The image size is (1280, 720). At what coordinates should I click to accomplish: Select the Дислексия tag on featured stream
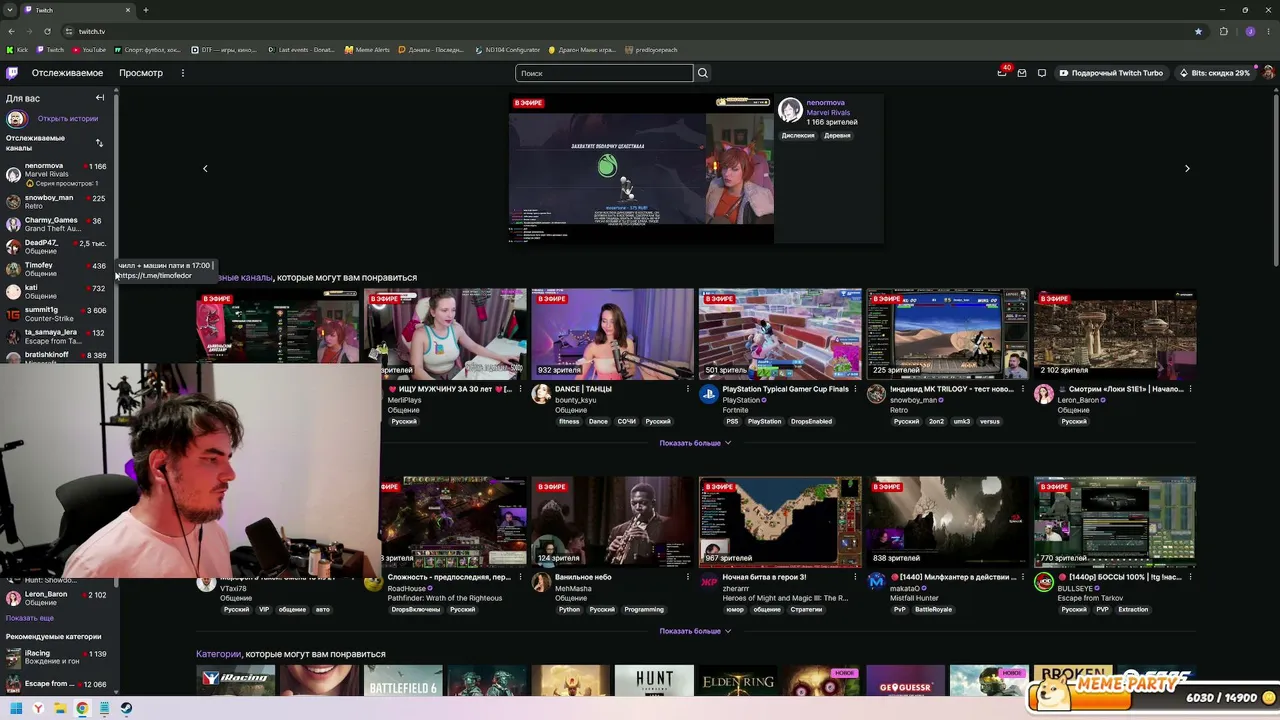[798, 135]
